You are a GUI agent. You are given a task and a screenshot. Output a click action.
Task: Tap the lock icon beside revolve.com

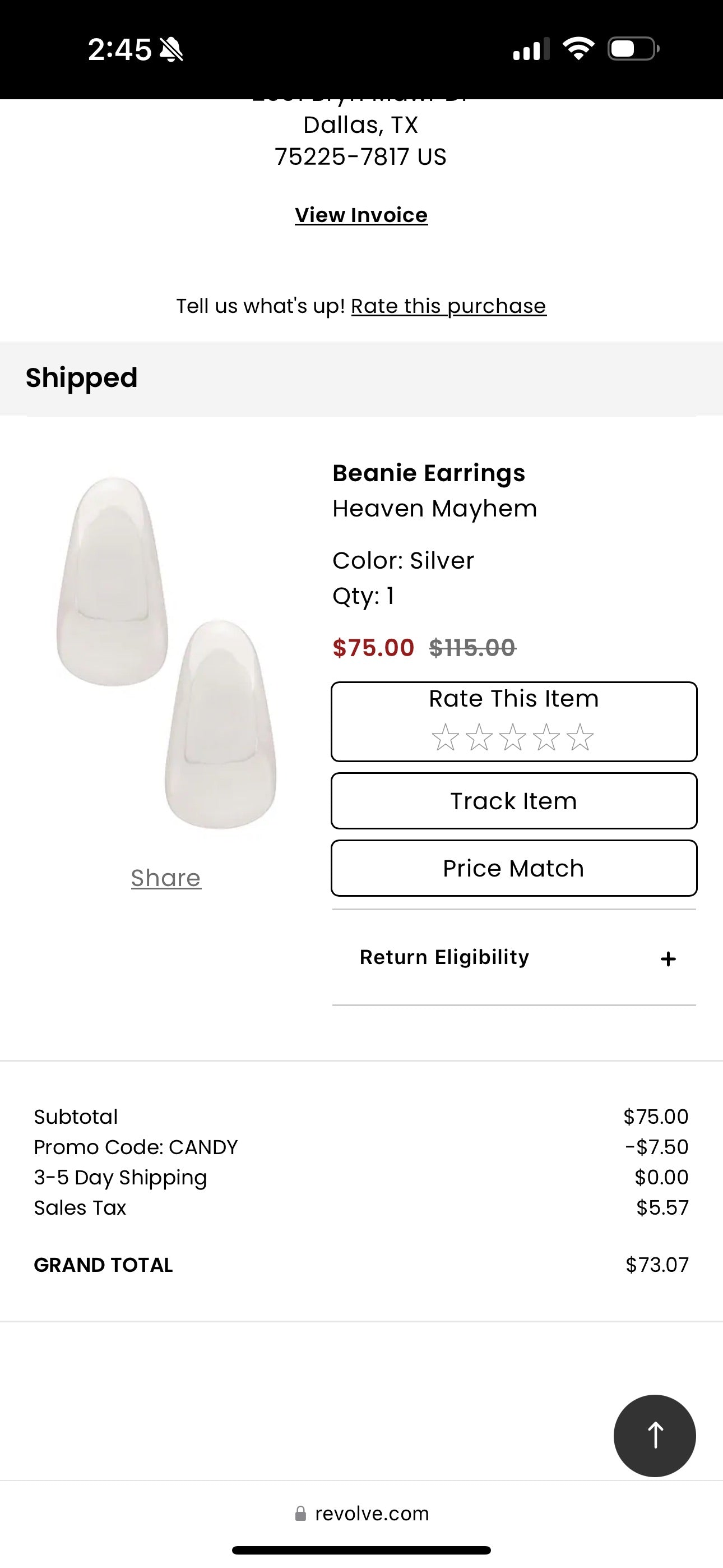point(300,1513)
